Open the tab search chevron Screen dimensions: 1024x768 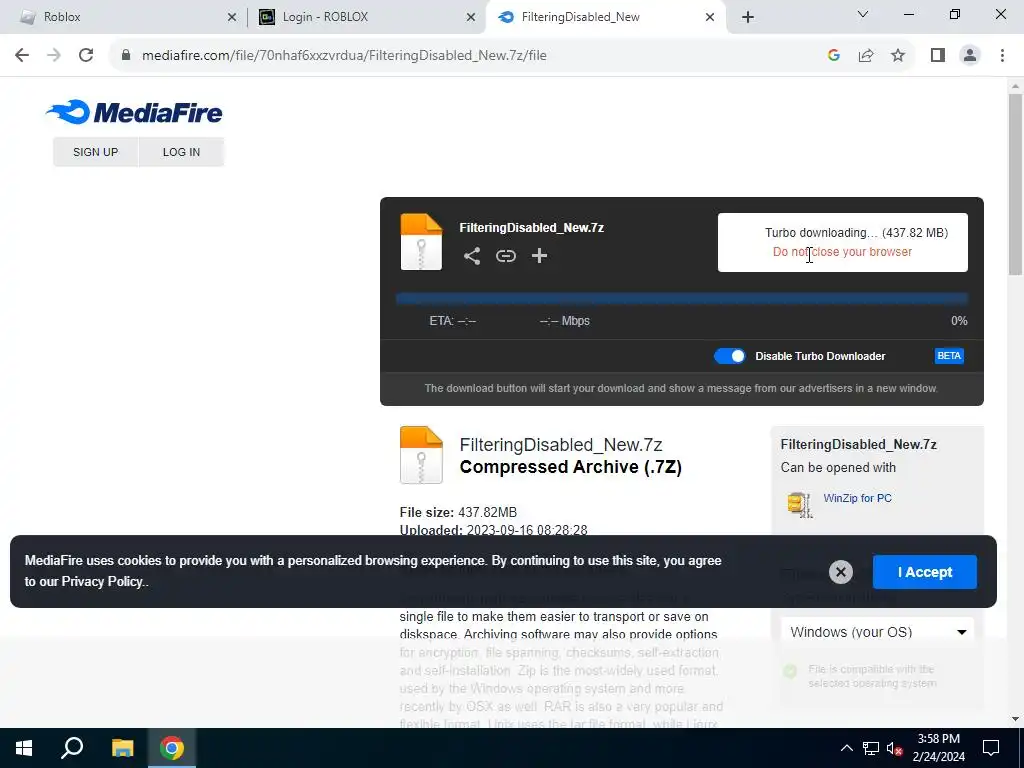(x=863, y=14)
